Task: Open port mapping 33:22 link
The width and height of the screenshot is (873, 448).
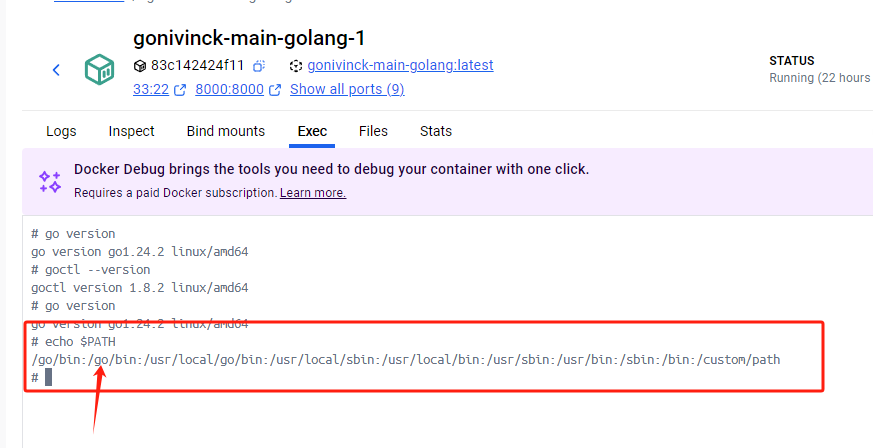Action: (x=151, y=89)
